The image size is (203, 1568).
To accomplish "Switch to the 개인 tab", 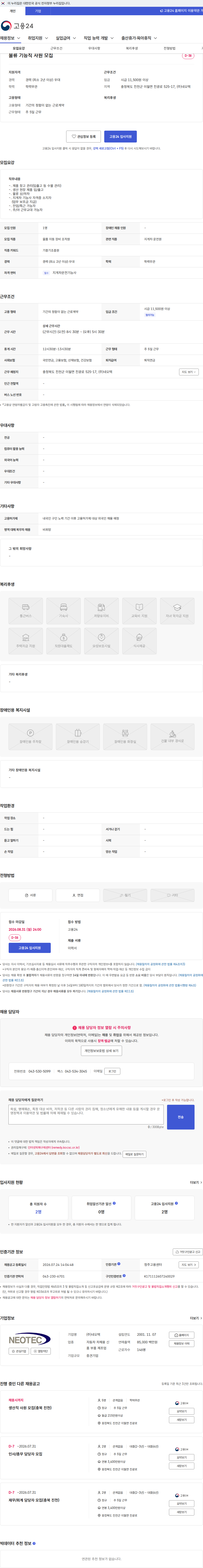I will tap(13, 11).
